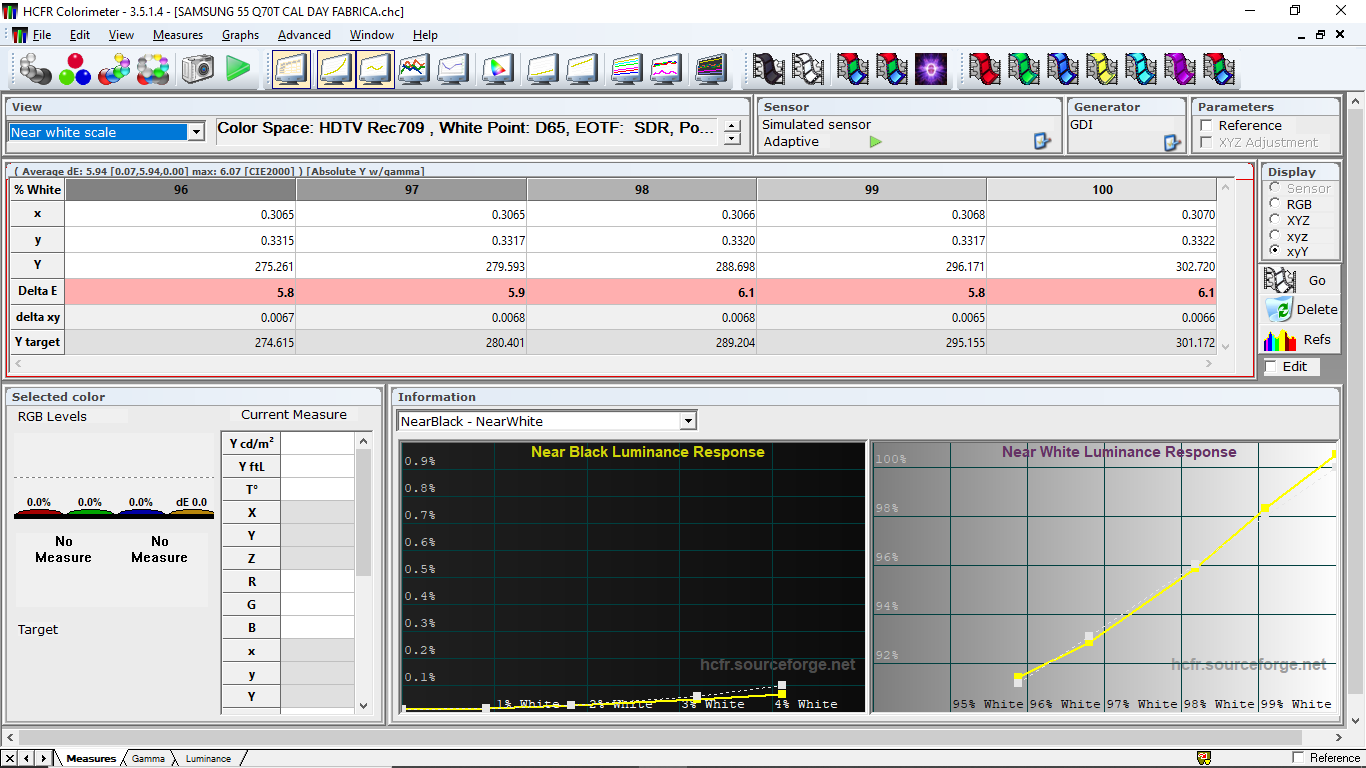The height and width of the screenshot is (768, 1366).
Task: Select the XYZ display radio button
Action: (1274, 220)
